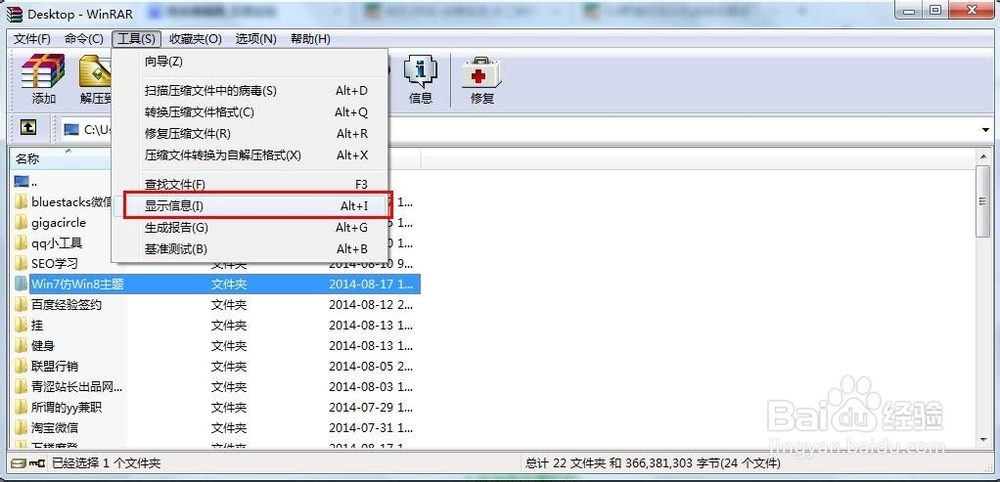Click the key password icon in the status bar
The image size is (1000, 482).
click(38, 463)
